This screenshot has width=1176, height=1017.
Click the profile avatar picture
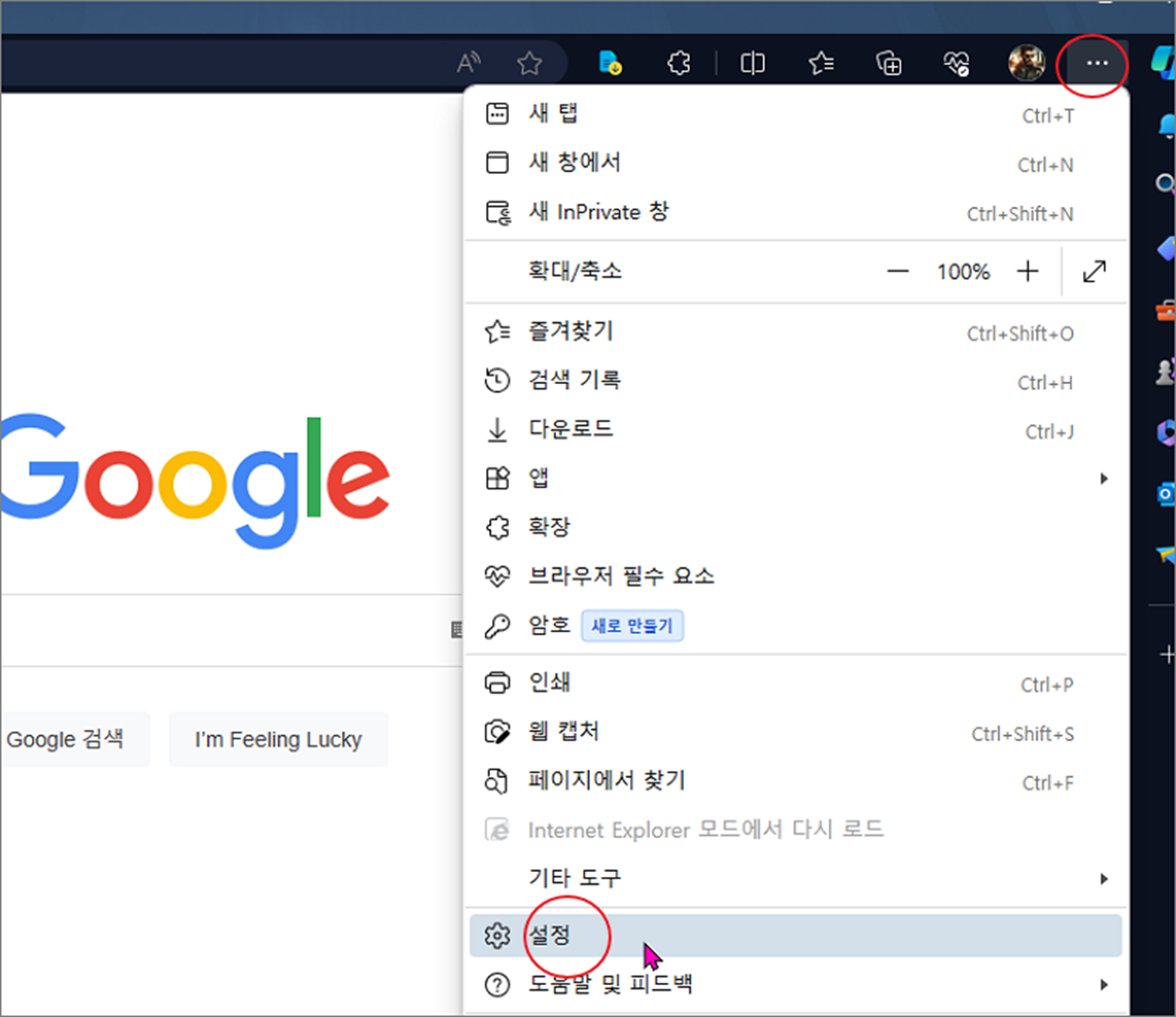[1026, 63]
